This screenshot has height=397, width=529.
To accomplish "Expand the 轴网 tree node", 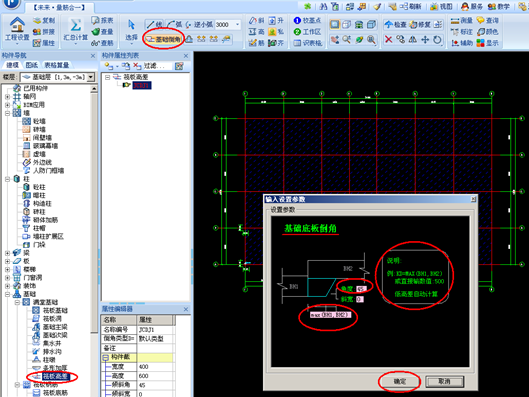I will click(x=7, y=97).
